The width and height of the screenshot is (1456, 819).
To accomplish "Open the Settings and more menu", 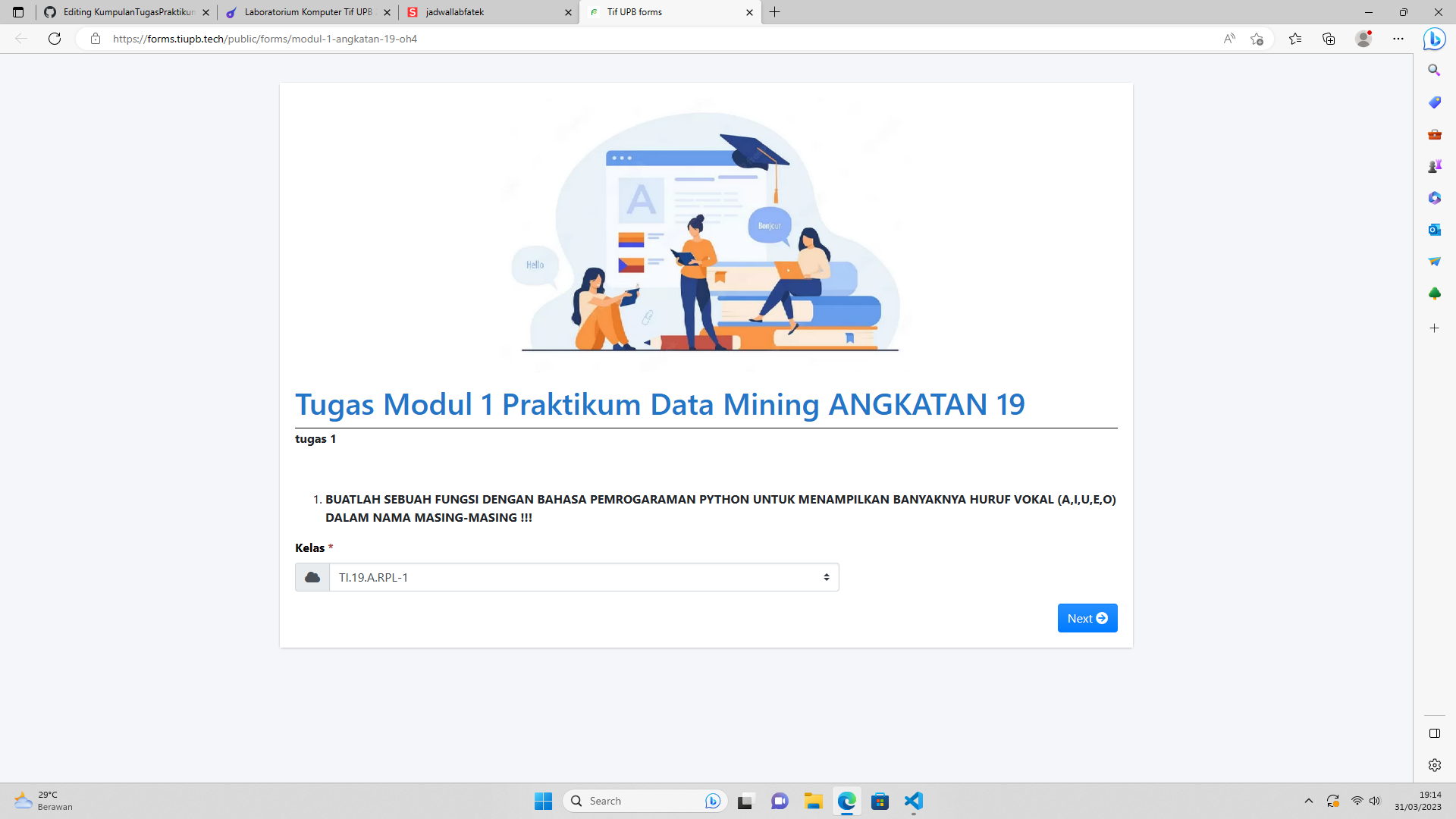I will point(1399,39).
